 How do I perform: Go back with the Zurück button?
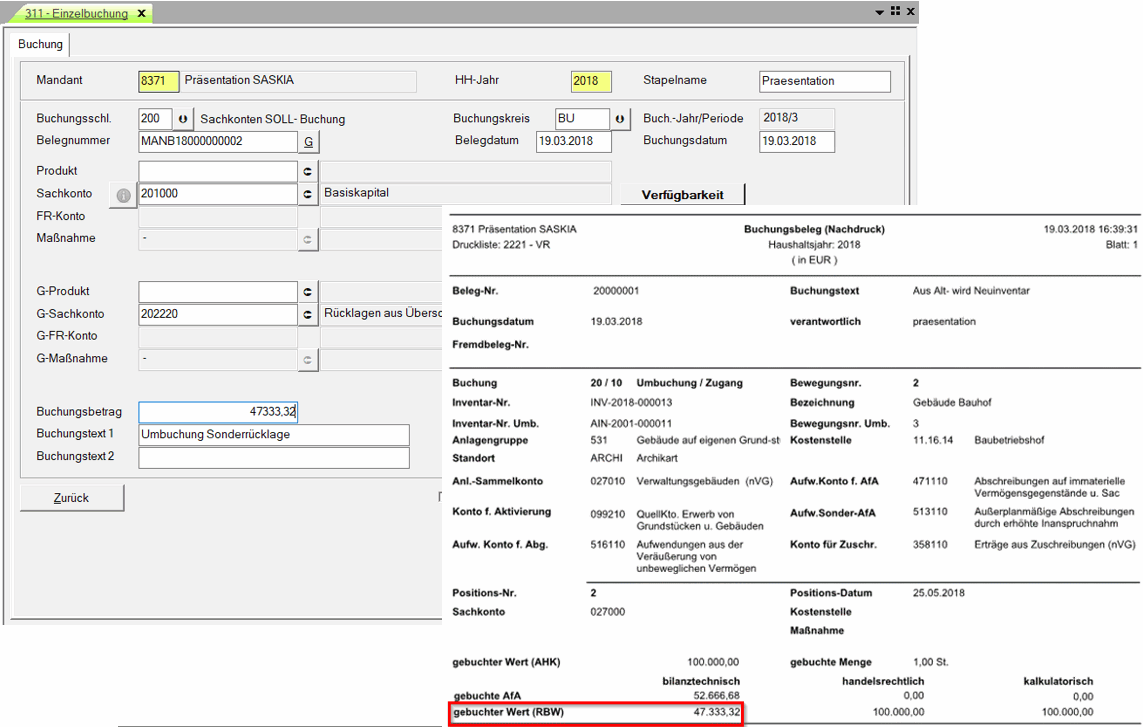72,498
